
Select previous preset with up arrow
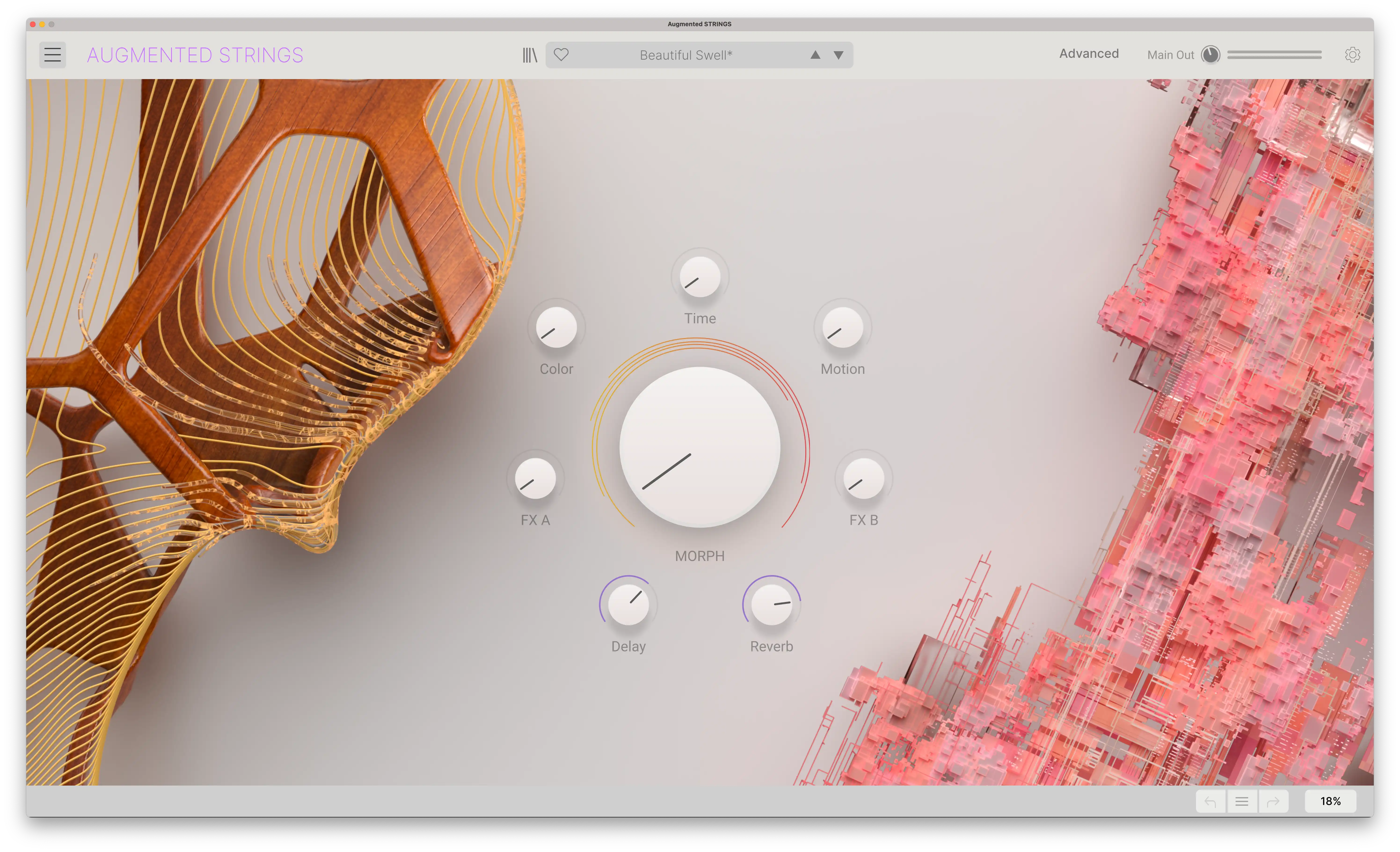pyautogui.click(x=815, y=55)
